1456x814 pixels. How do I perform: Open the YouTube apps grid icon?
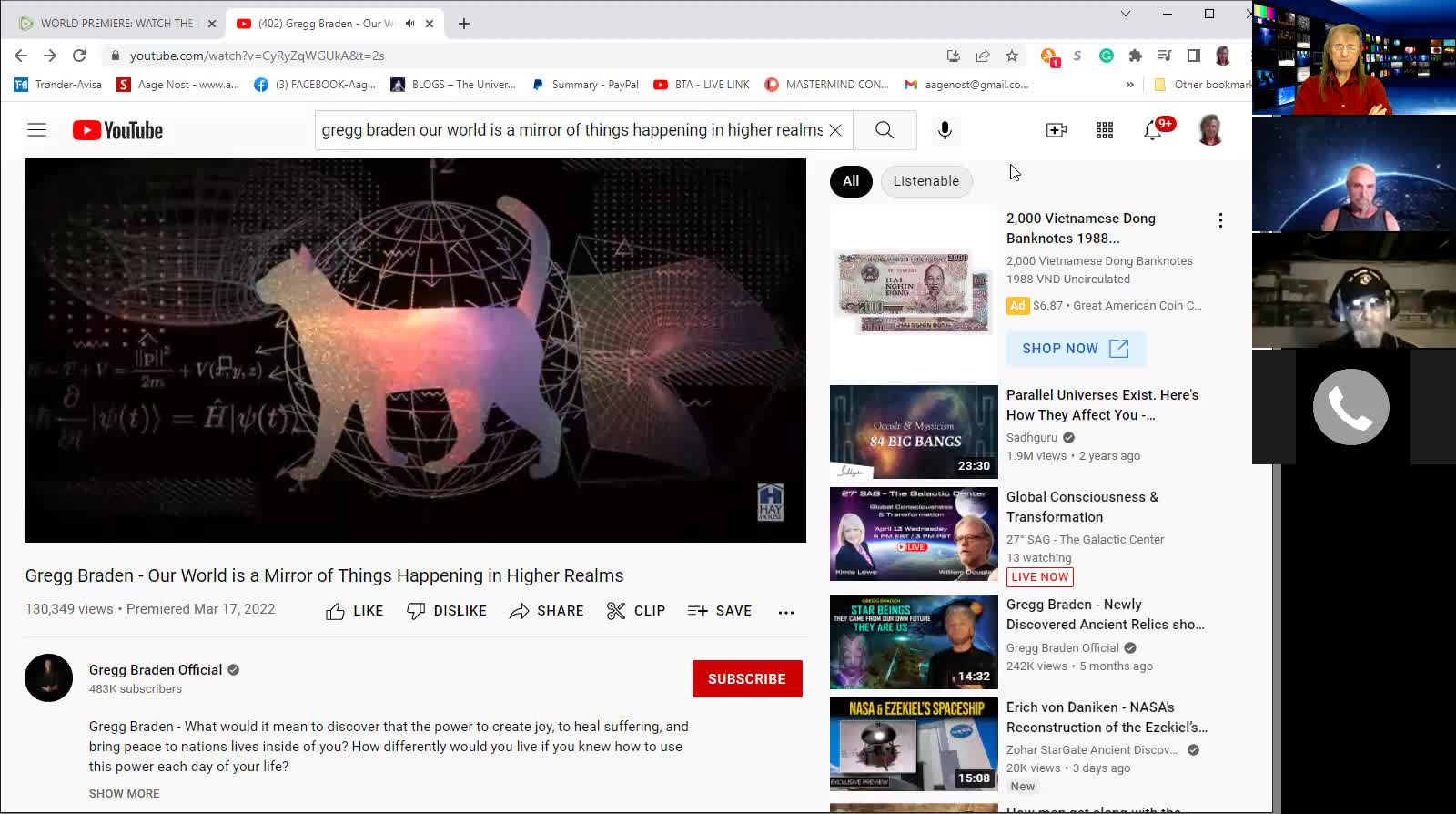click(1105, 130)
